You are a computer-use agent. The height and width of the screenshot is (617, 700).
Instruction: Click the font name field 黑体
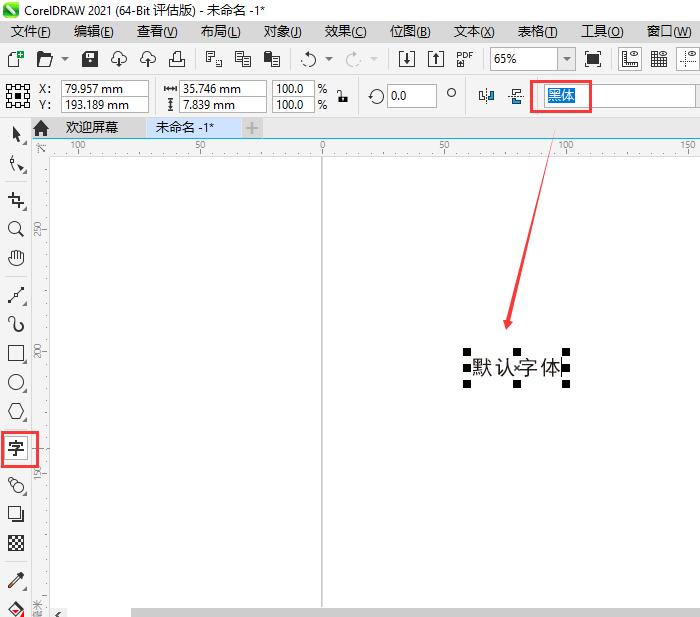620,96
